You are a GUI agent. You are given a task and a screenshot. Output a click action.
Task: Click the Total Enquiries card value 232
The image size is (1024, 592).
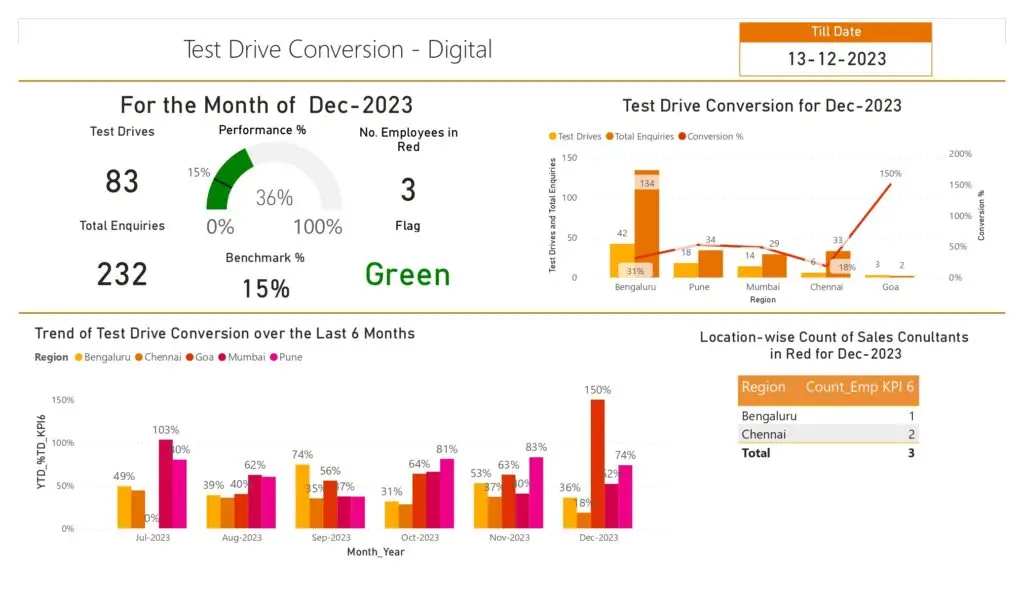tap(122, 274)
